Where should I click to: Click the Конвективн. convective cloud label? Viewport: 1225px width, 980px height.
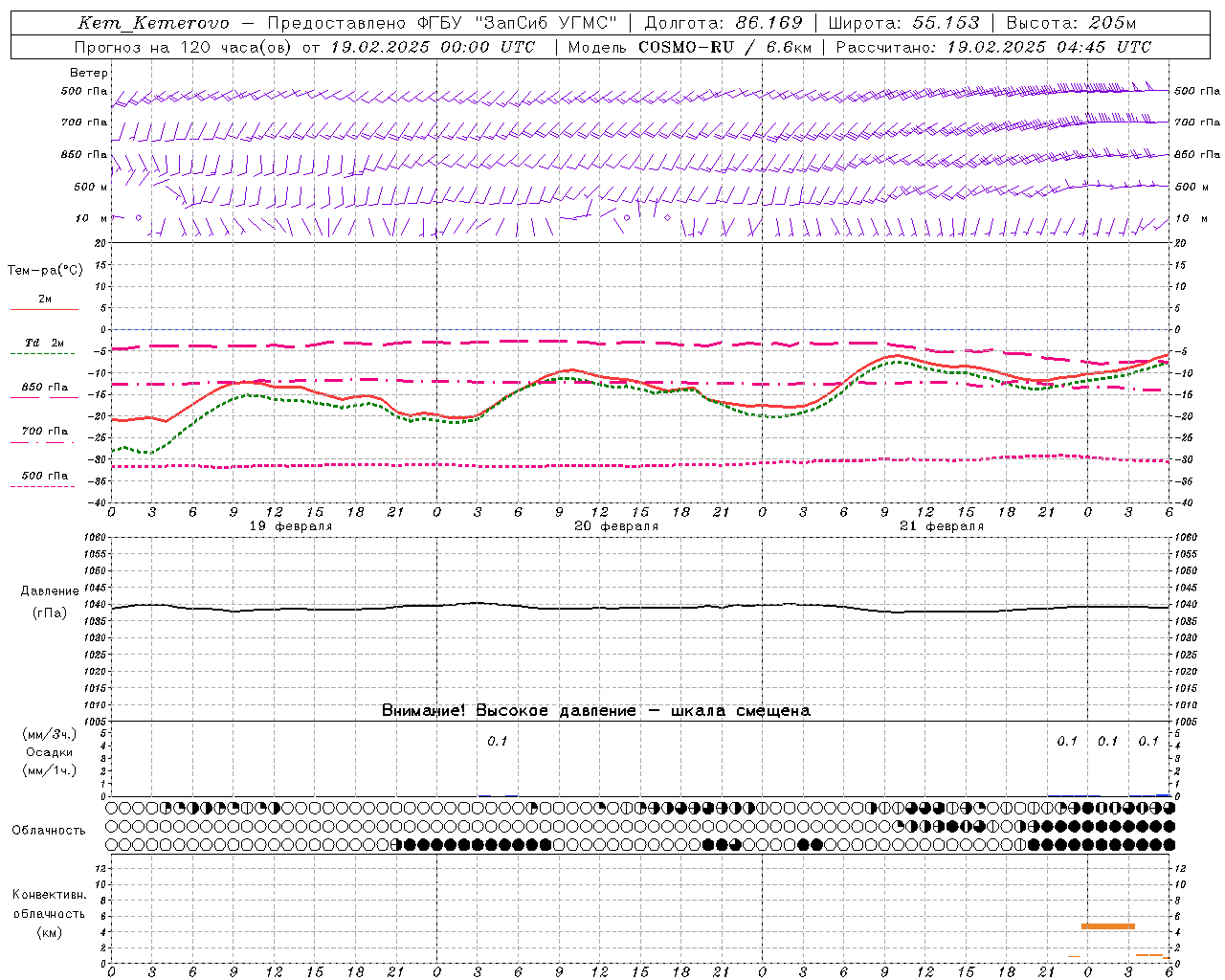point(49,895)
